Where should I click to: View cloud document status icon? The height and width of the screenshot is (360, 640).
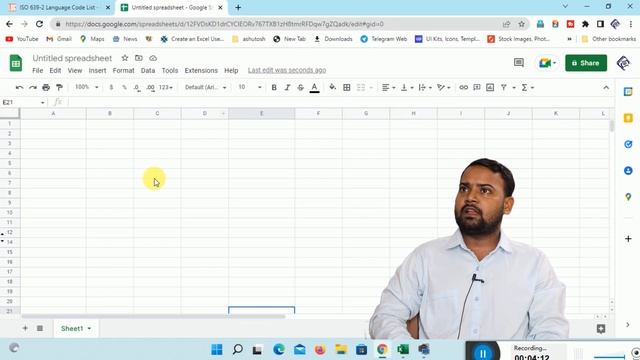pos(153,58)
